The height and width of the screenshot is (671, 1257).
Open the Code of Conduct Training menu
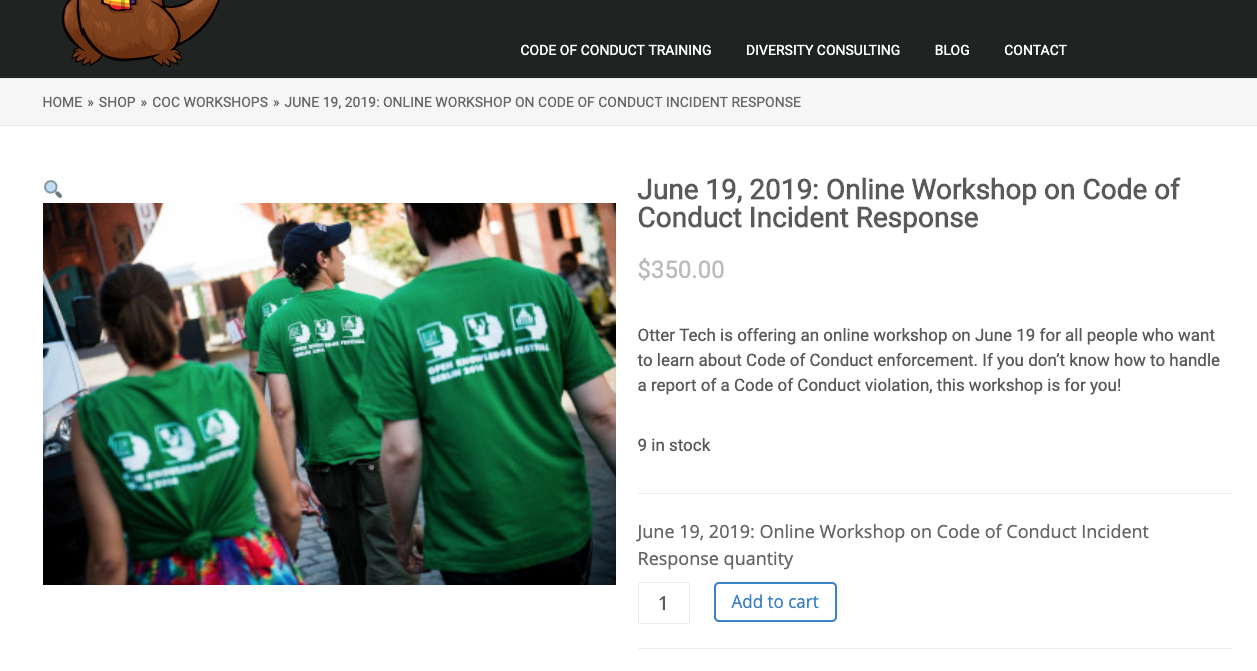click(x=616, y=50)
